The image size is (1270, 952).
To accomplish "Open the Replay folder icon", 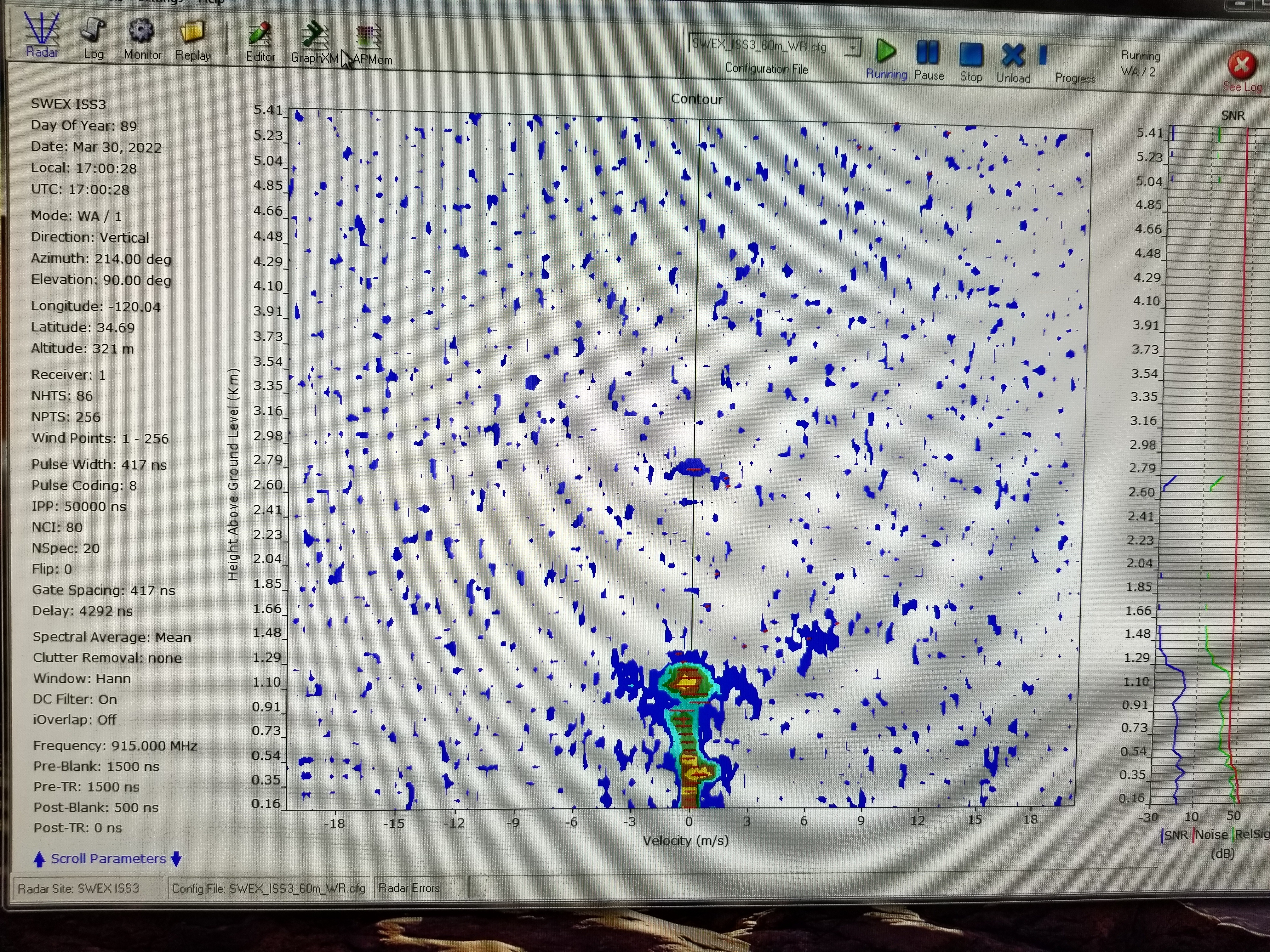I will point(192,32).
